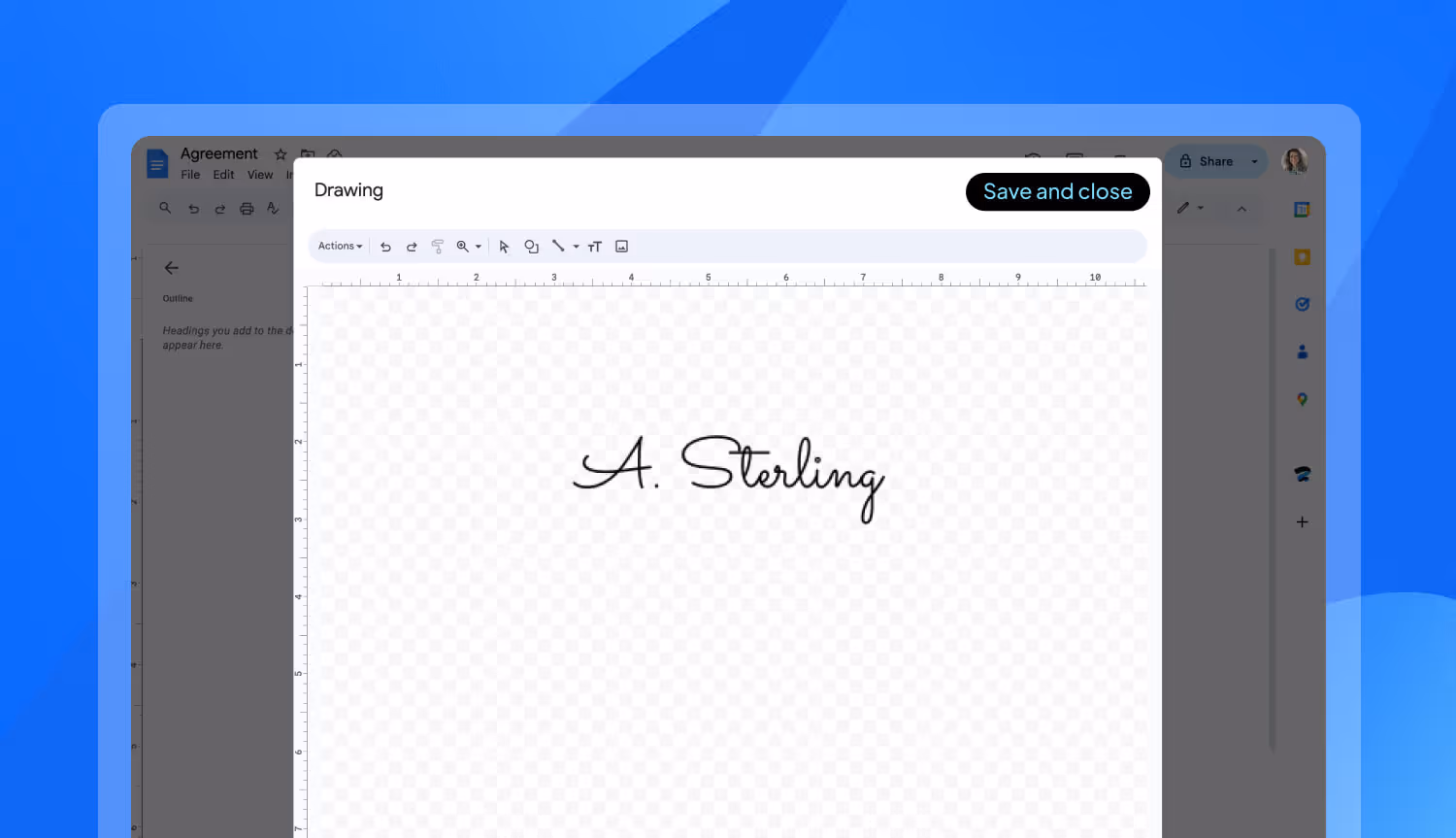Select the Text box tool
Image resolution: width=1456 pixels, height=838 pixels.
click(595, 247)
